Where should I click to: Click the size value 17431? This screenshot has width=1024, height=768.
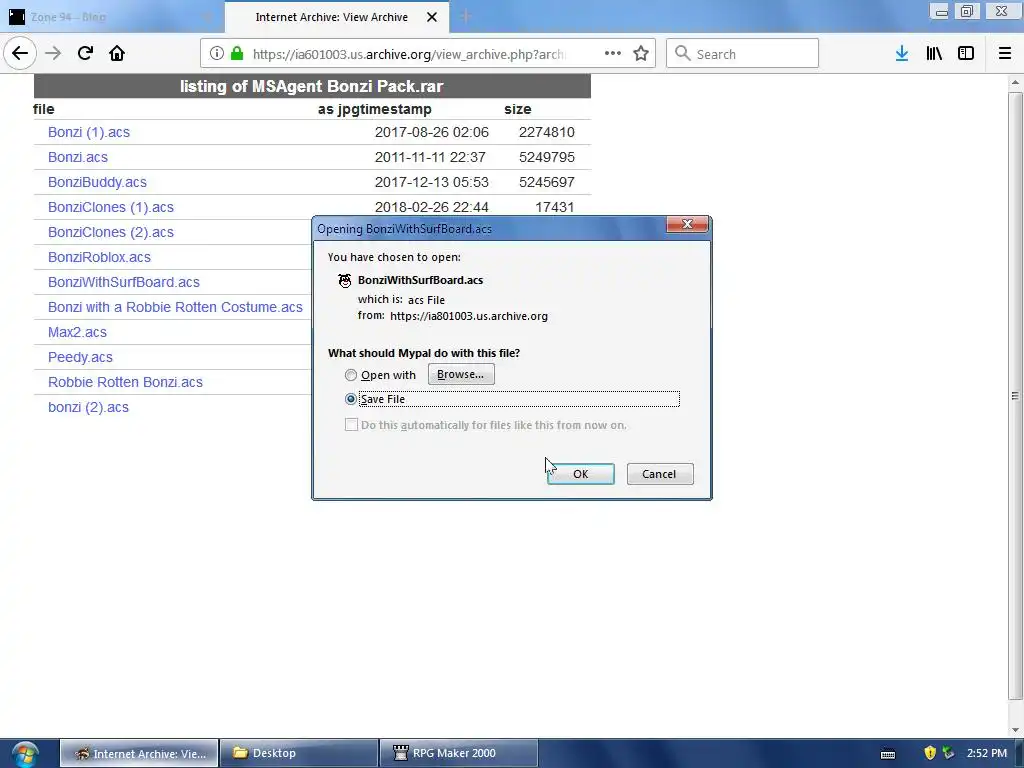point(554,207)
